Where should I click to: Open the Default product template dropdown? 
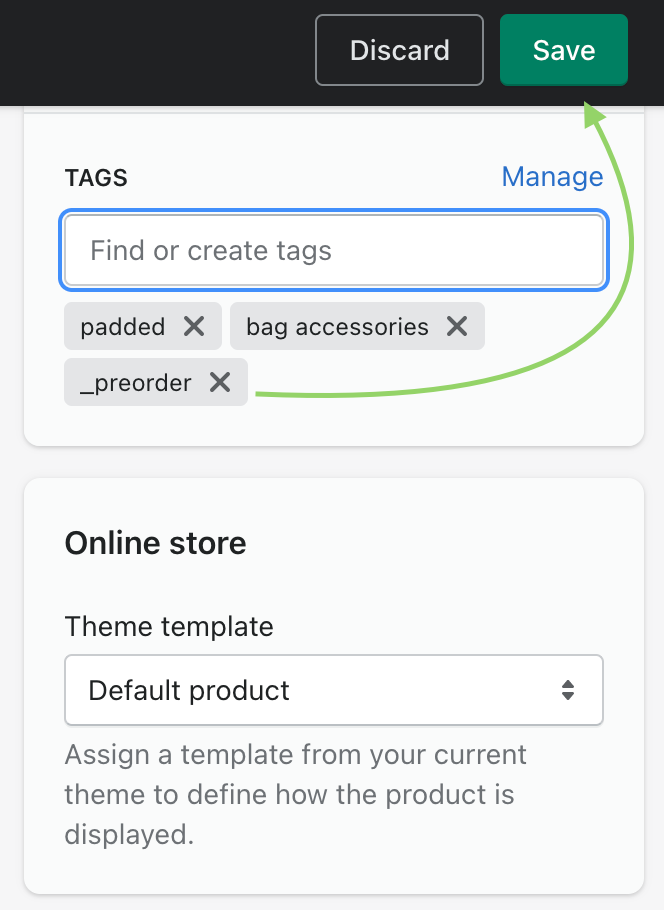333,690
